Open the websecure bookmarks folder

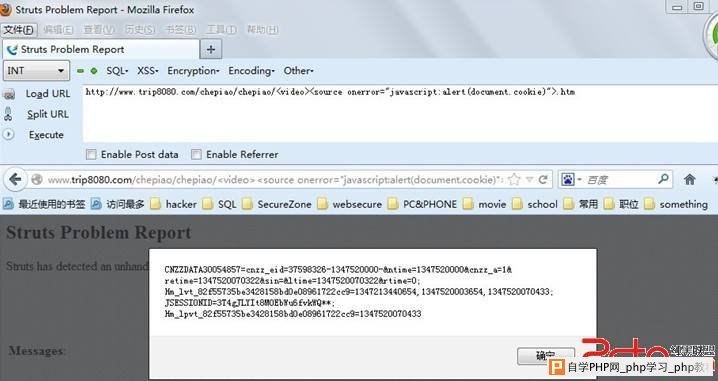[349, 204]
